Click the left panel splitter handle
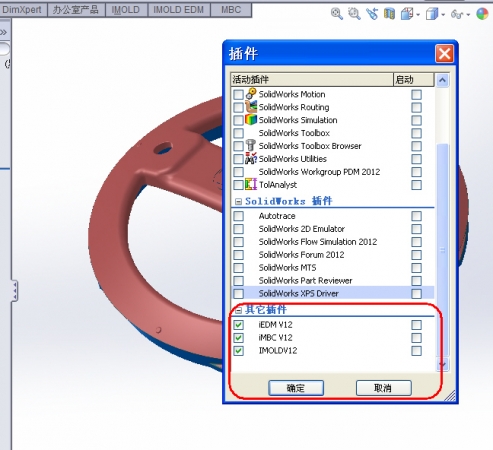This screenshot has width=493, height=450. pos(14,291)
